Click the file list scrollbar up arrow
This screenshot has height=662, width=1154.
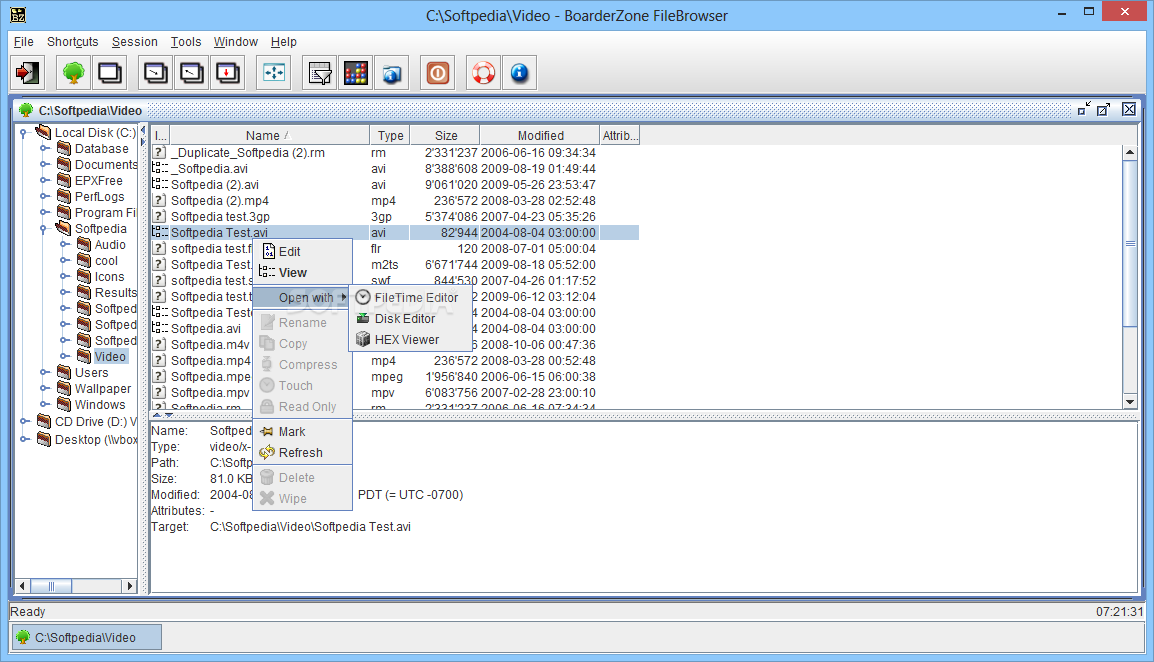pos(1130,152)
